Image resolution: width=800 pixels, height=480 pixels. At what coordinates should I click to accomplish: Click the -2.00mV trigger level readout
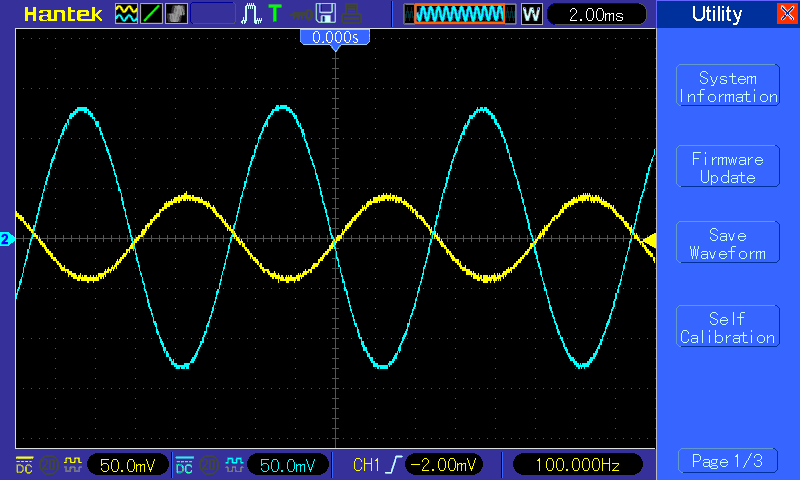pyautogui.click(x=443, y=465)
